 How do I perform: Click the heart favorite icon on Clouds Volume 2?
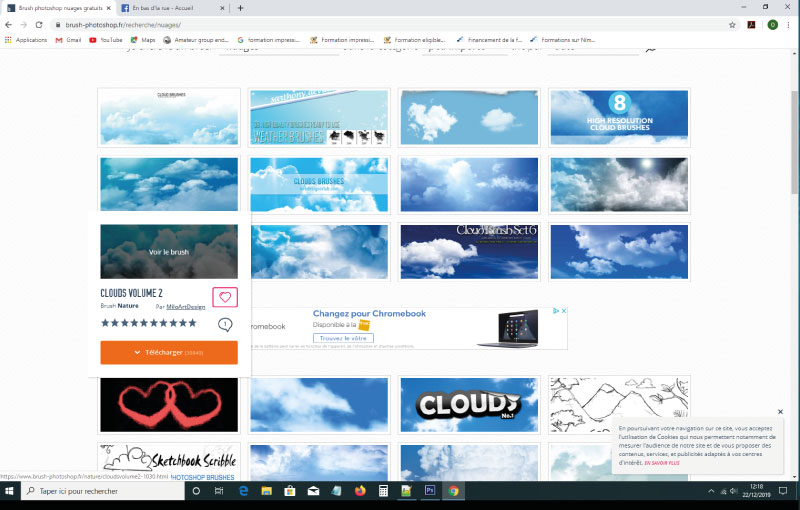225,297
